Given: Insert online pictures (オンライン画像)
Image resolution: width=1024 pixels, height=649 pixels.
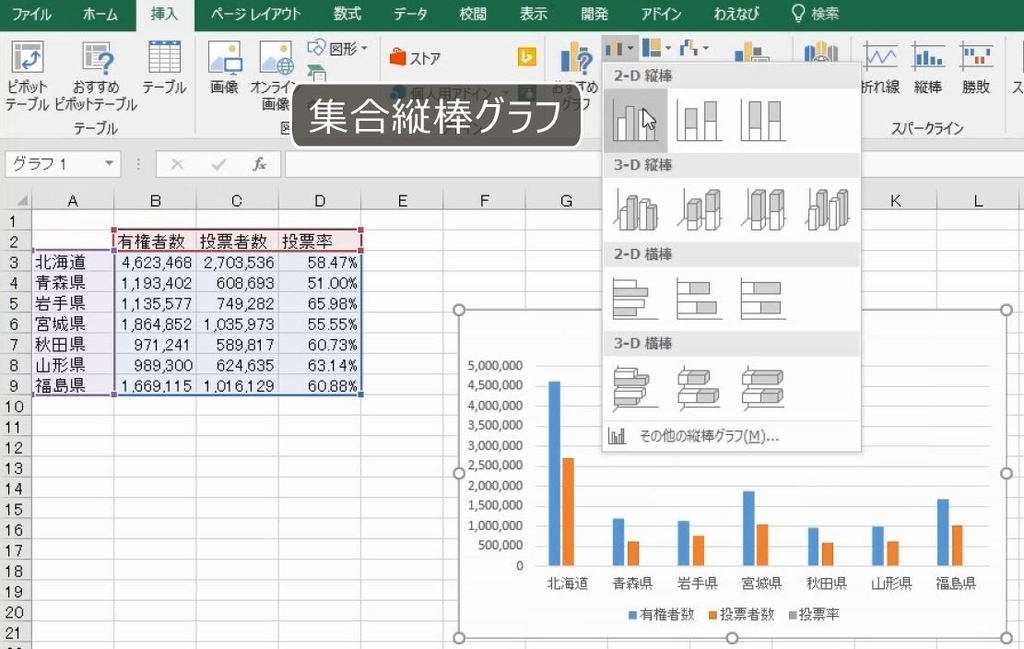Looking at the screenshot, I should (x=276, y=75).
